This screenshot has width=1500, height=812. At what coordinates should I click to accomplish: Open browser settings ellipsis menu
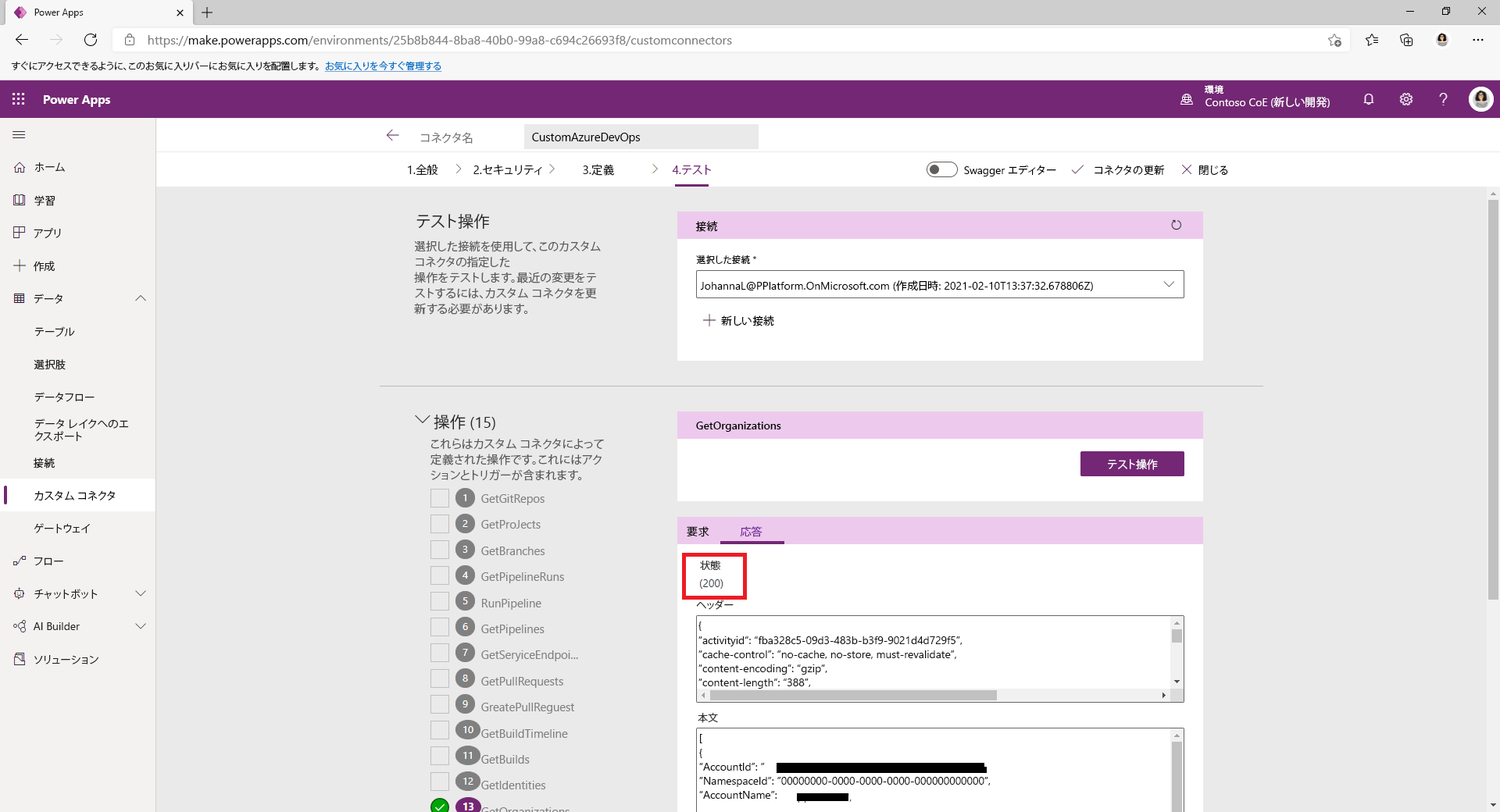[x=1478, y=40]
